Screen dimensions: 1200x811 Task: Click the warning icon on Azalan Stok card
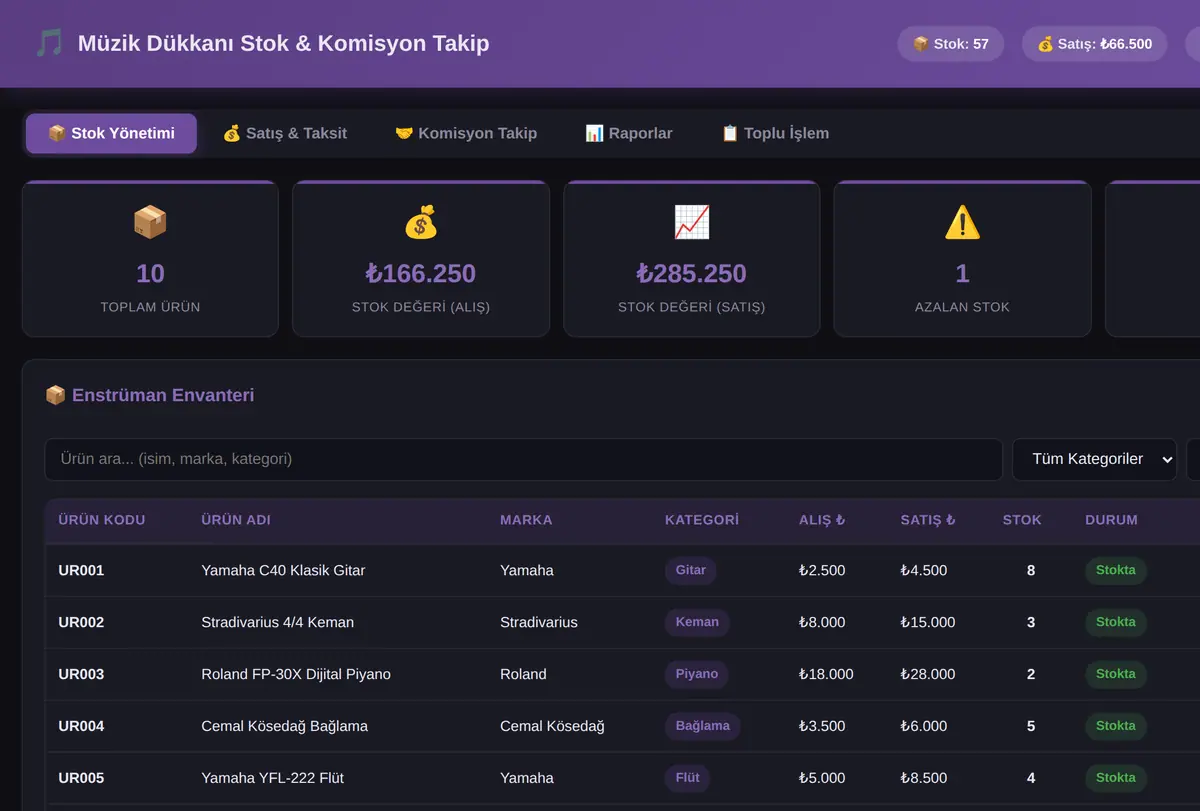962,222
